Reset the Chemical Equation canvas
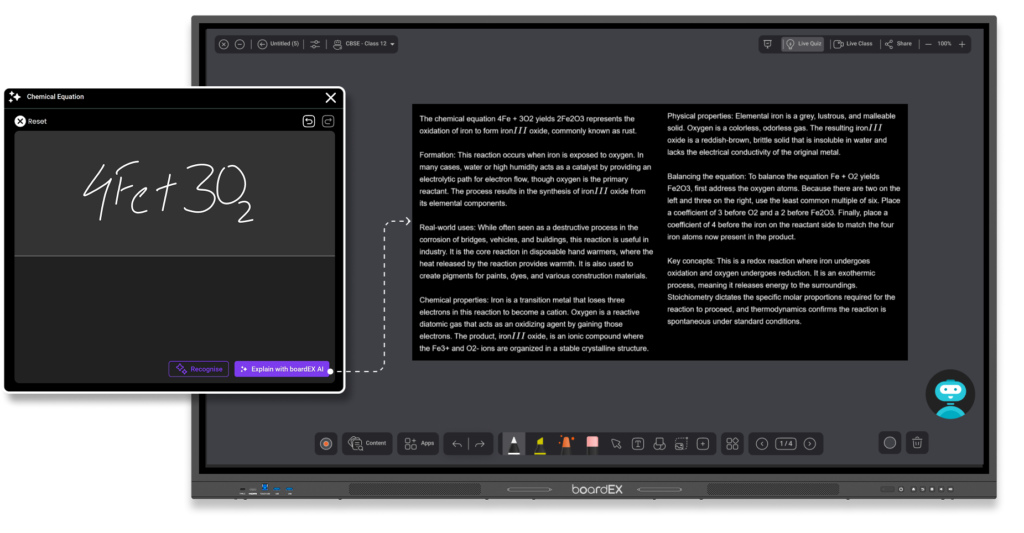1024x533 pixels. 30,121
